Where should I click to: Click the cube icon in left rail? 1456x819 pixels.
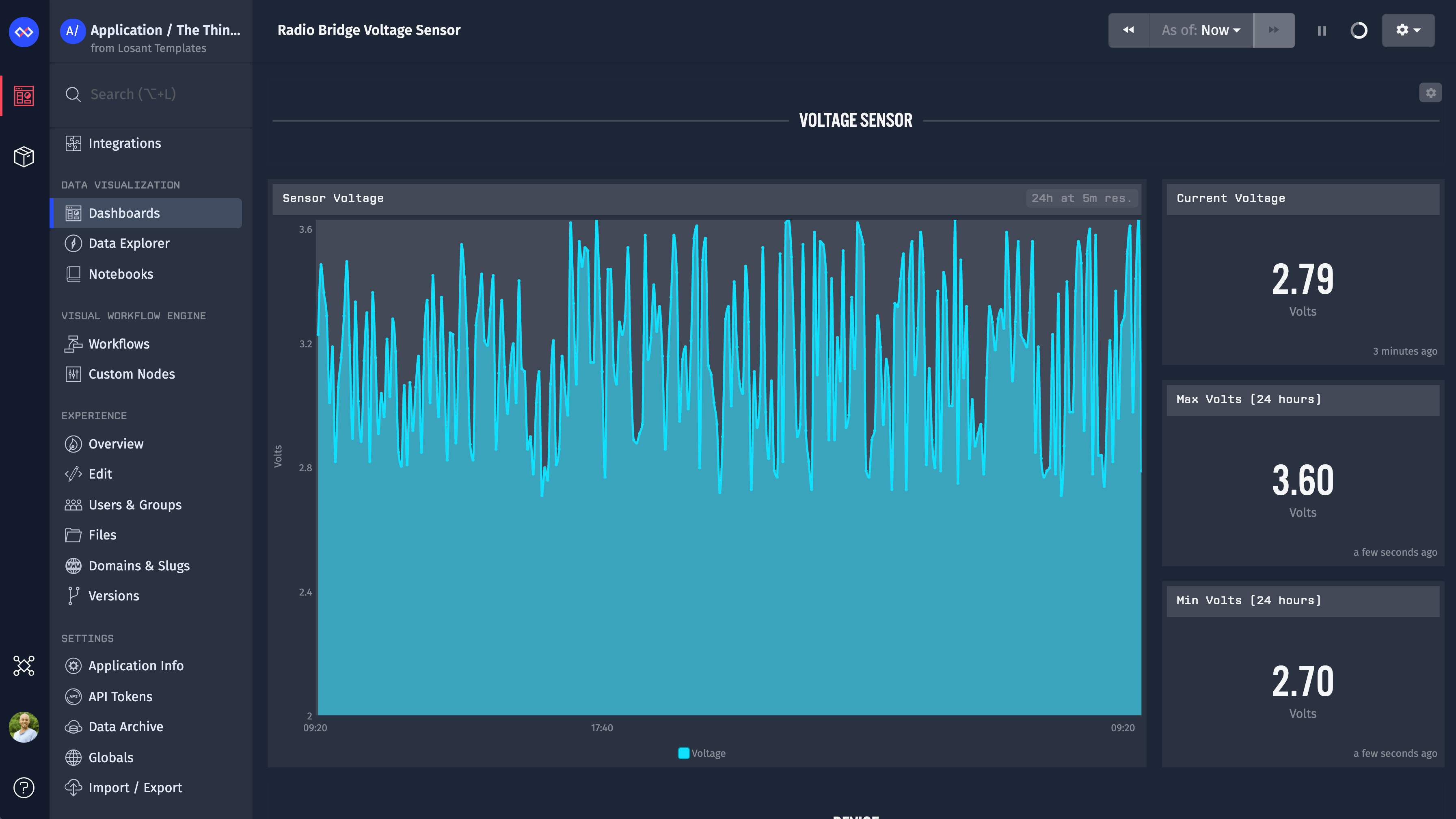[x=24, y=157]
